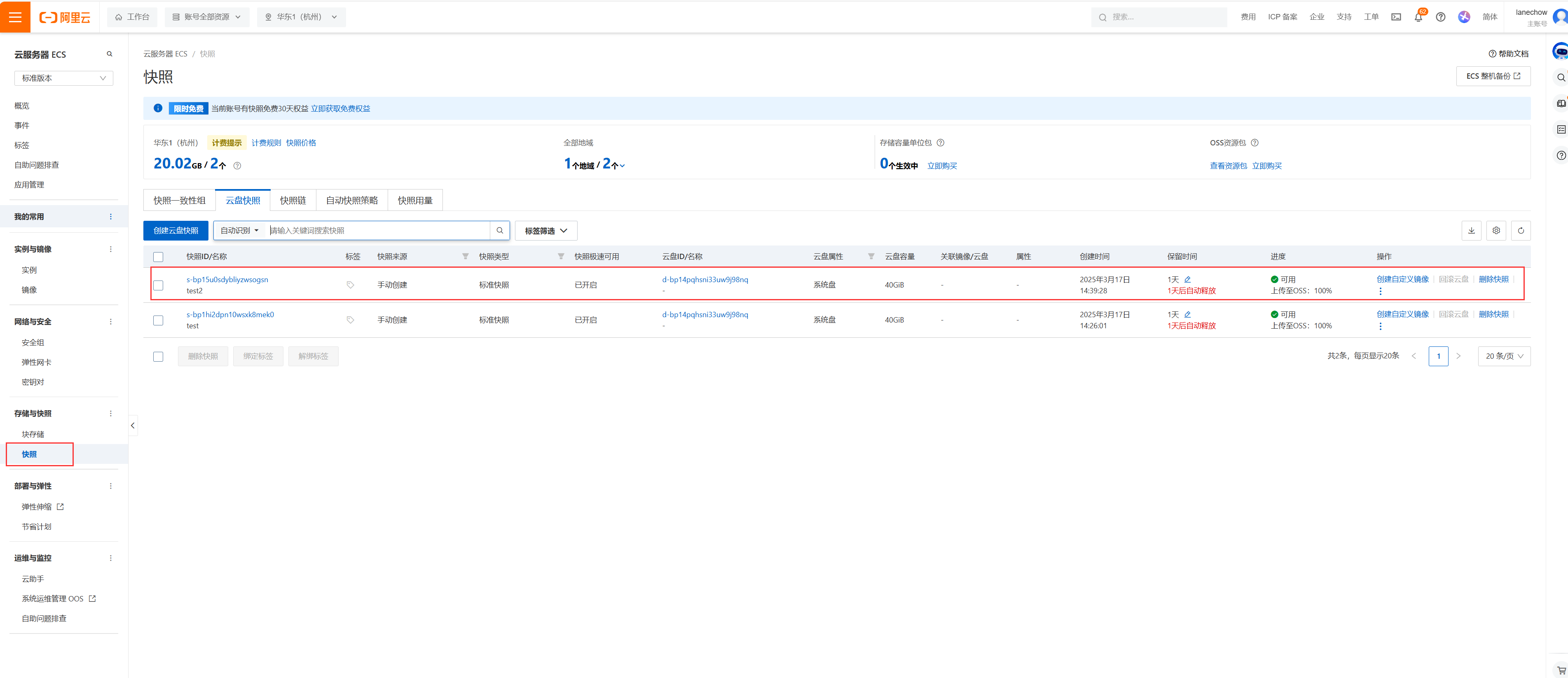Click the 创建云盘快照 button
This screenshot has width=1568, height=678.
pos(176,231)
